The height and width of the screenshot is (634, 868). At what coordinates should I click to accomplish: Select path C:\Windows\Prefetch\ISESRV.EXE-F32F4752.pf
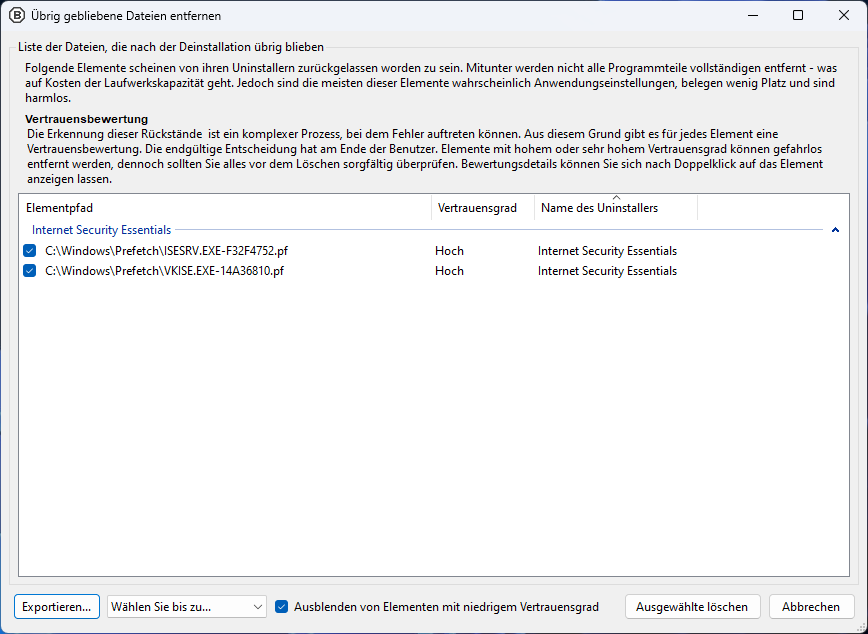[x=167, y=251]
